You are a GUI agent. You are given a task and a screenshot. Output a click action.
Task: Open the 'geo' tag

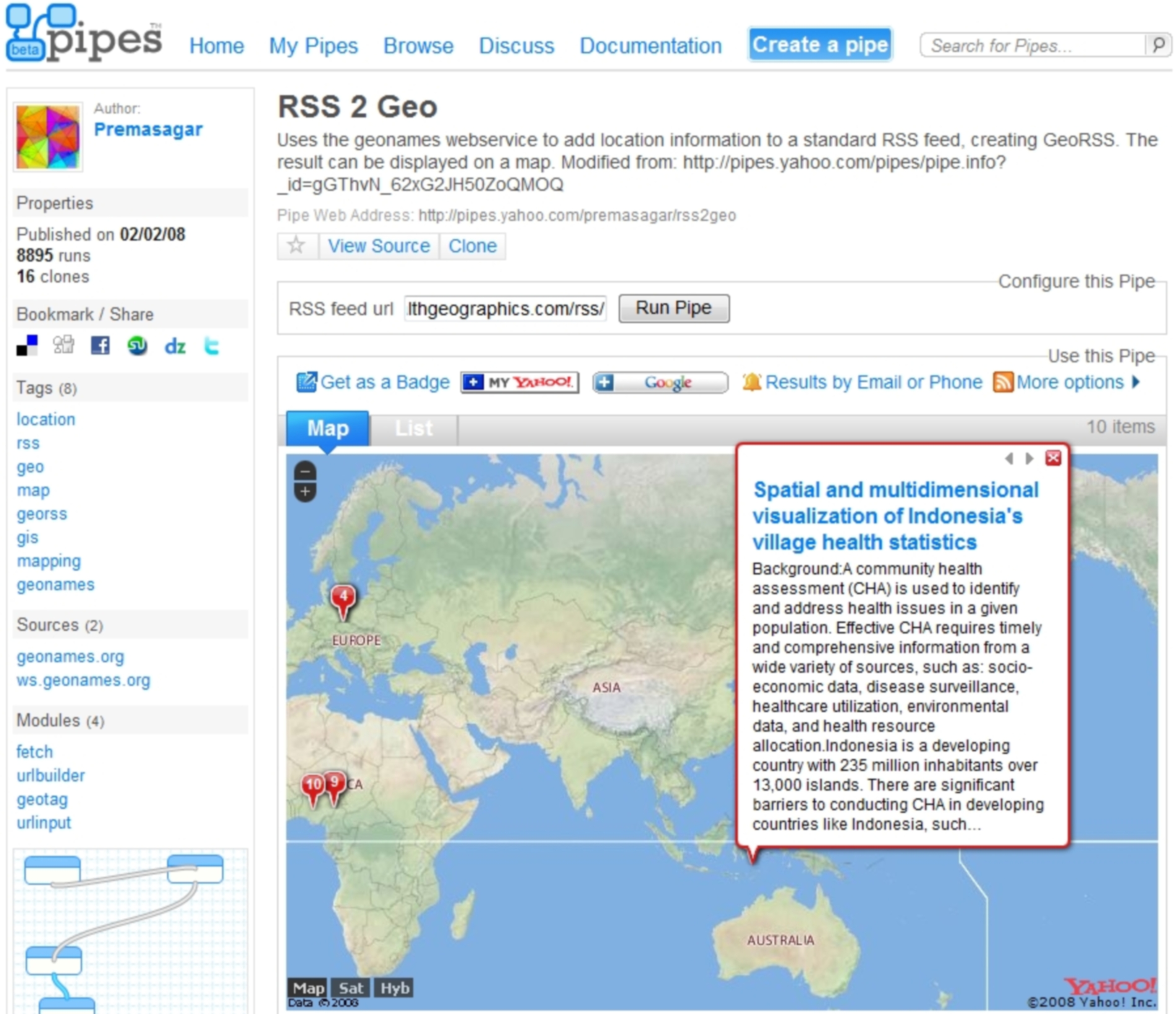[x=30, y=467]
